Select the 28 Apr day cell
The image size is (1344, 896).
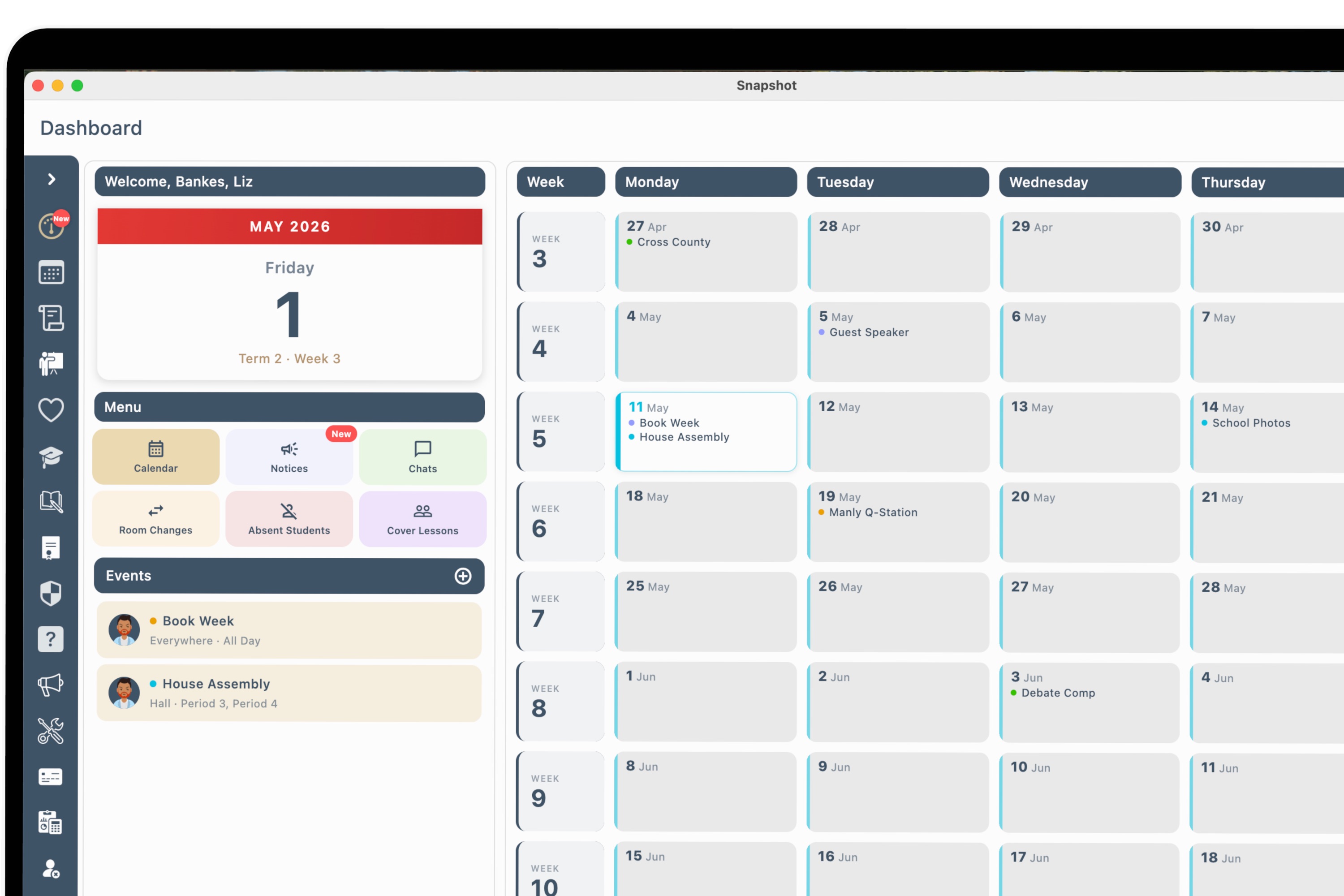[x=898, y=252]
